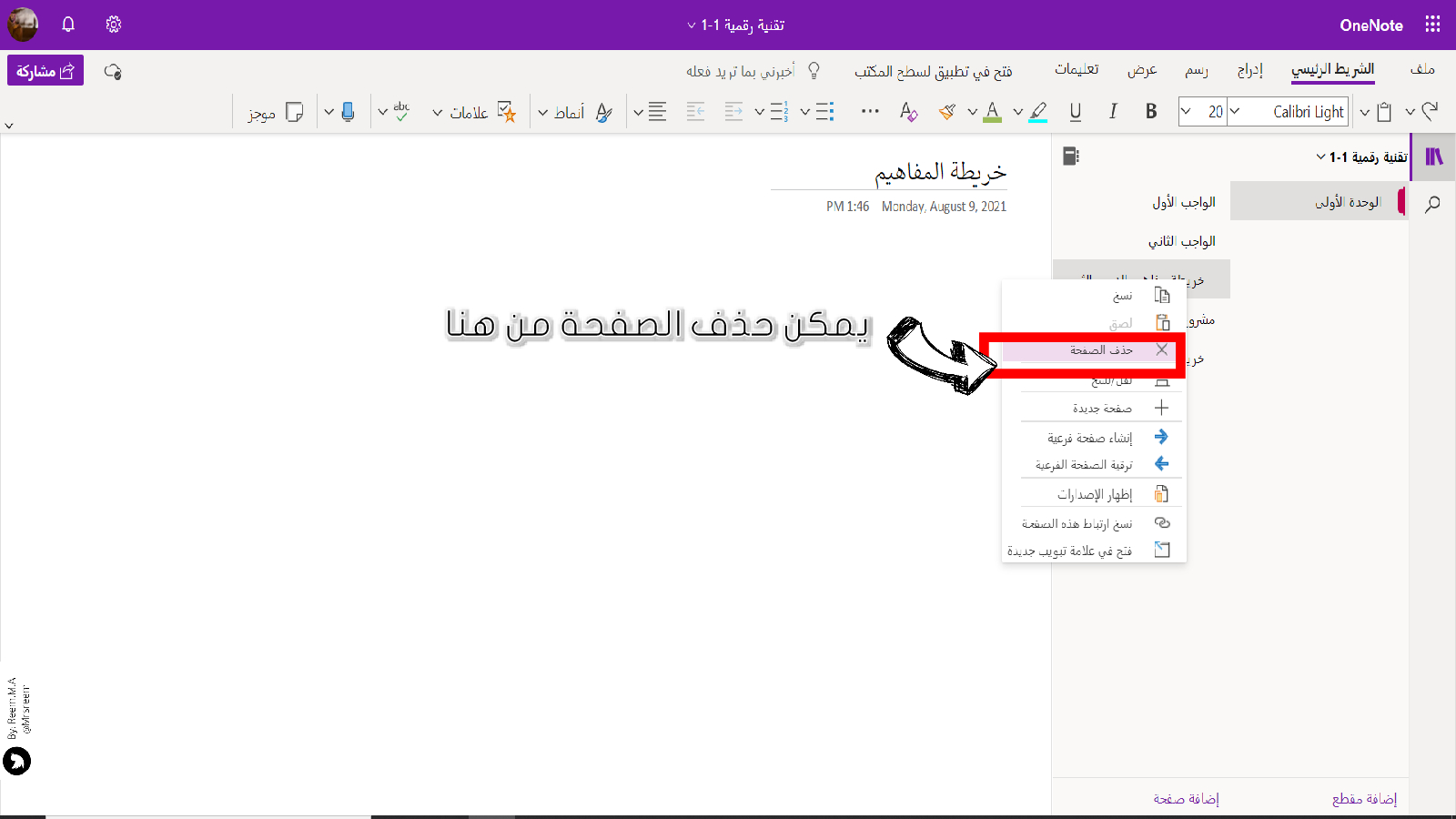1456x819 pixels.
Task: Click the more options ellipsis in ribbon
Action: (x=870, y=112)
